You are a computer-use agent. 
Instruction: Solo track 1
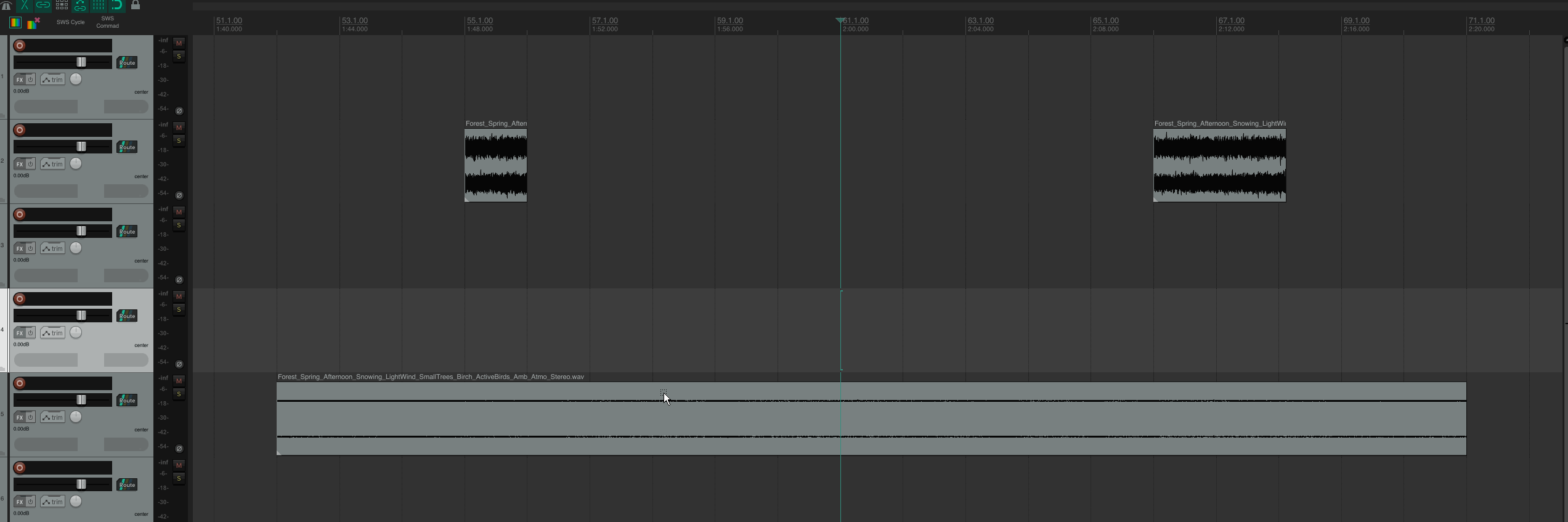tap(179, 57)
